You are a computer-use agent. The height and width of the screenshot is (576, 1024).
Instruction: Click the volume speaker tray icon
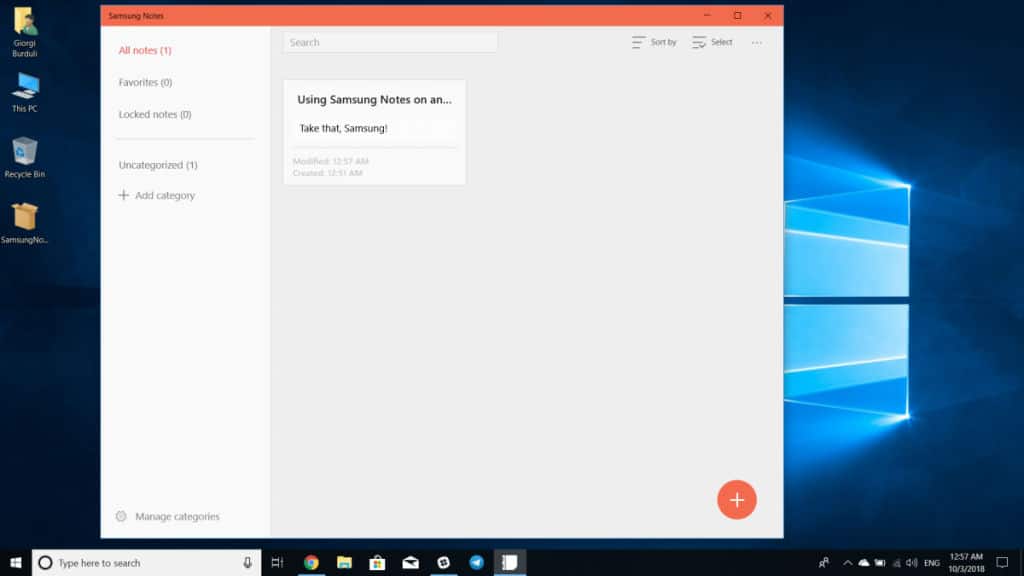(x=912, y=563)
